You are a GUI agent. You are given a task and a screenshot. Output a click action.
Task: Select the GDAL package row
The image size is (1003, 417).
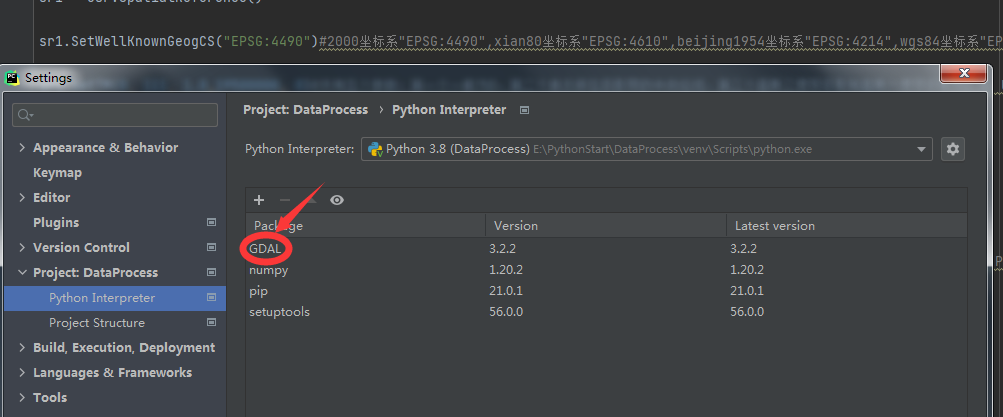[x=606, y=249]
